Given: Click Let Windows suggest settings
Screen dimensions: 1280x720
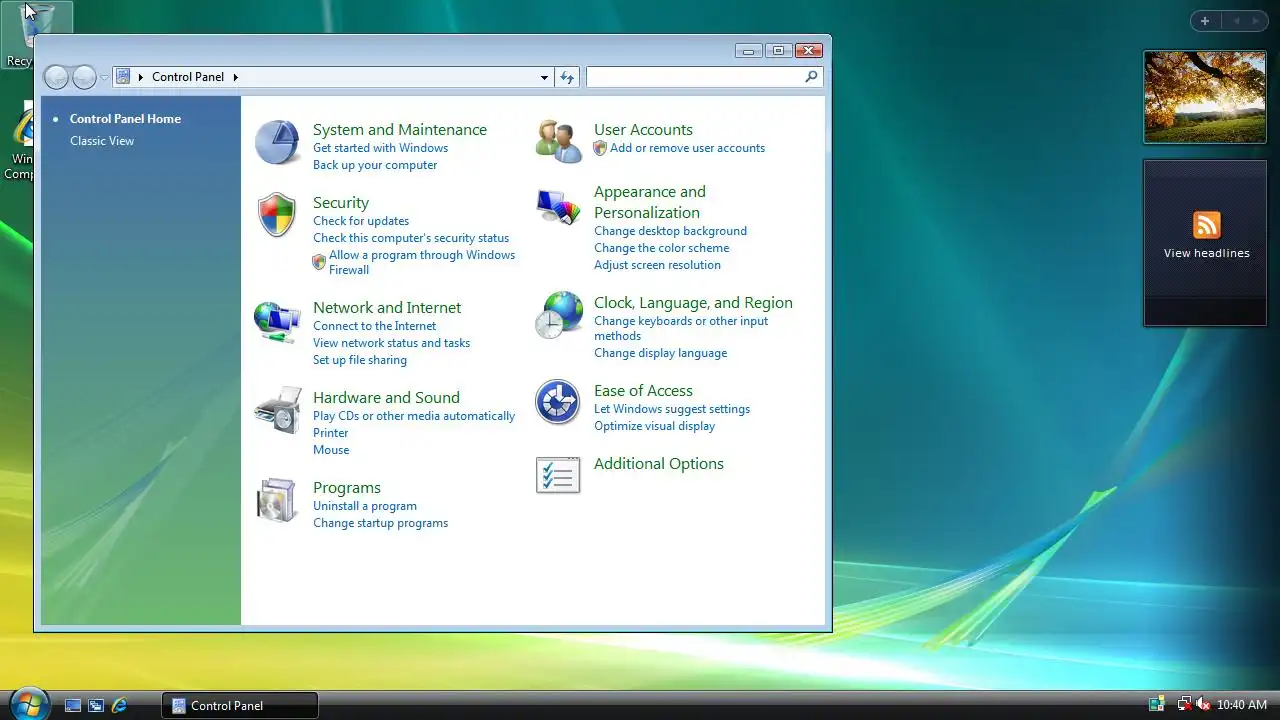Looking at the screenshot, I should (x=672, y=409).
